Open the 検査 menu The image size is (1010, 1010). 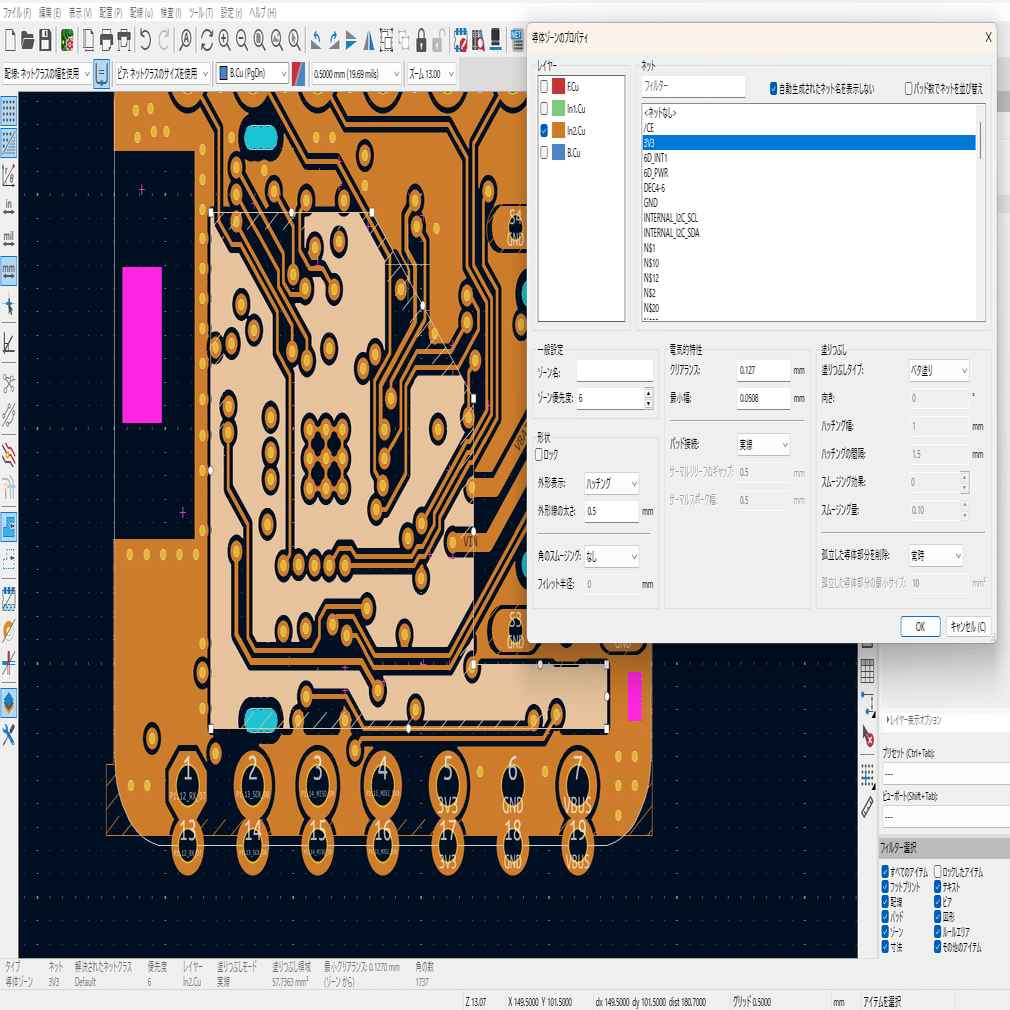172,13
